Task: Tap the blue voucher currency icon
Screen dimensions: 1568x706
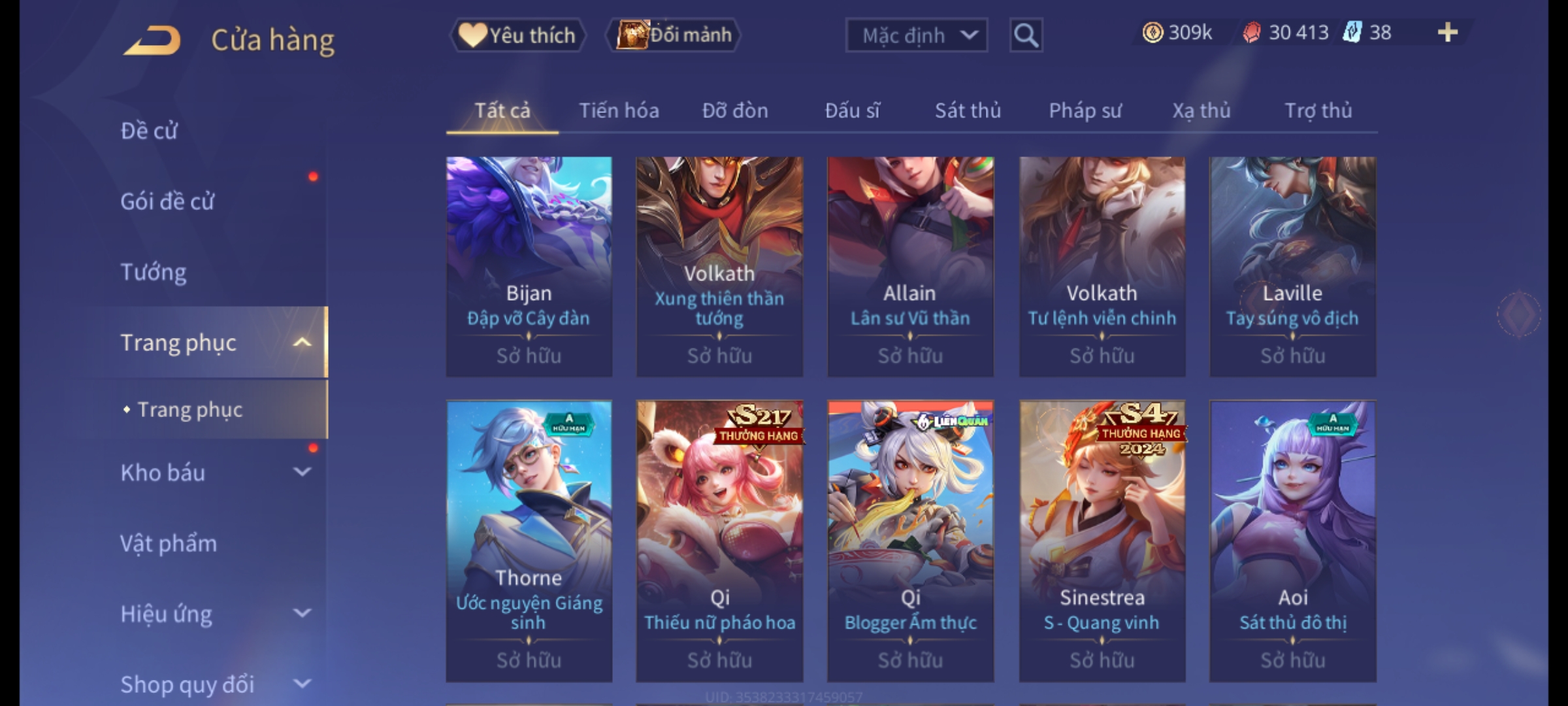Action: 1351,32
